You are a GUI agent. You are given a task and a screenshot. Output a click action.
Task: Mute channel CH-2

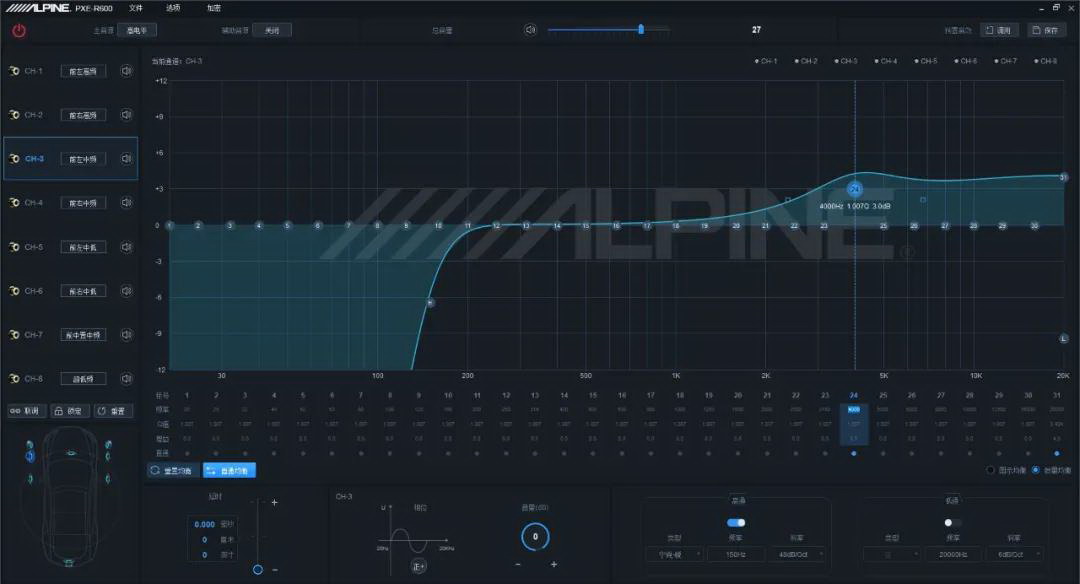pyautogui.click(x=126, y=115)
